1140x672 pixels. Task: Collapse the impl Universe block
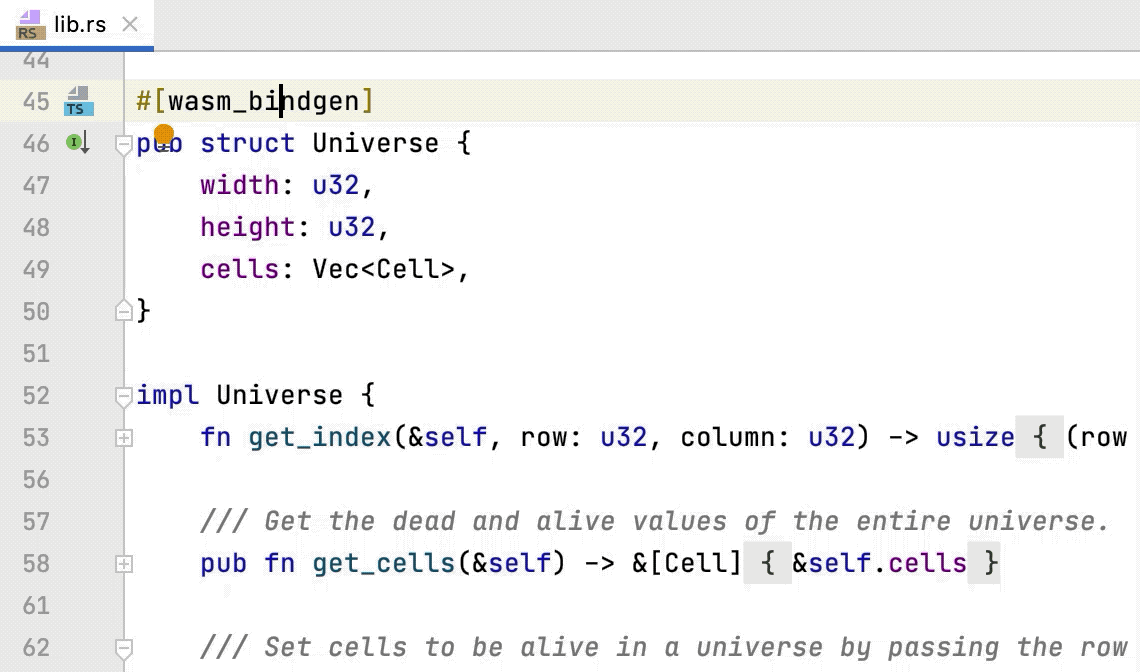point(124,396)
